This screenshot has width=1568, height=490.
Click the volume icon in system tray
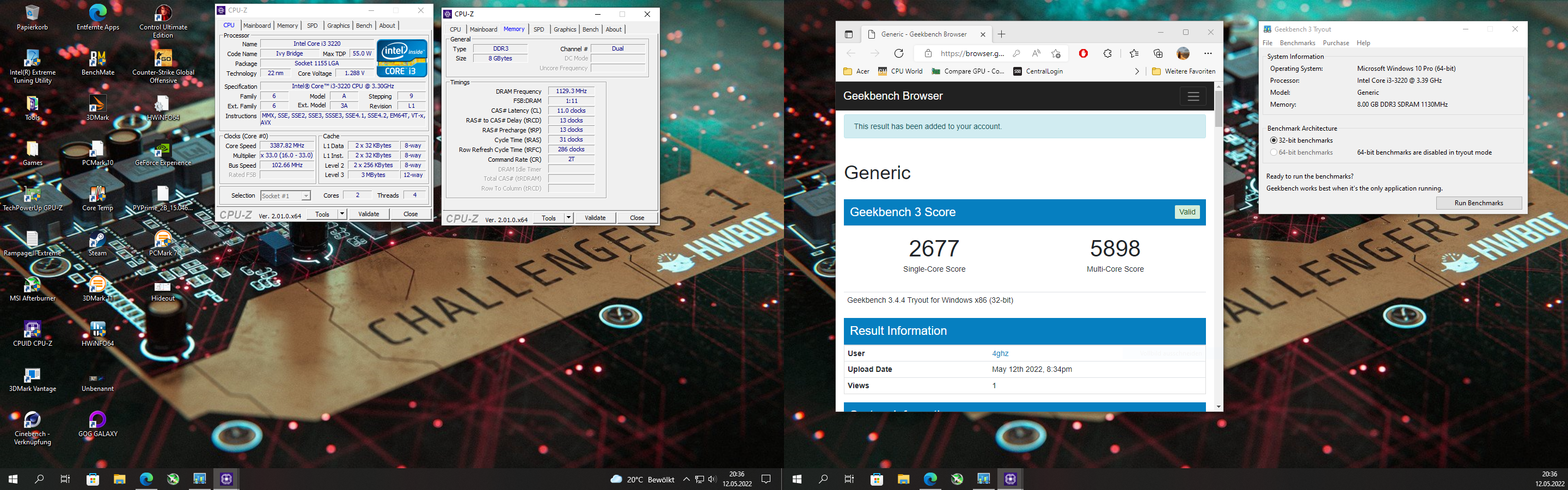(712, 479)
